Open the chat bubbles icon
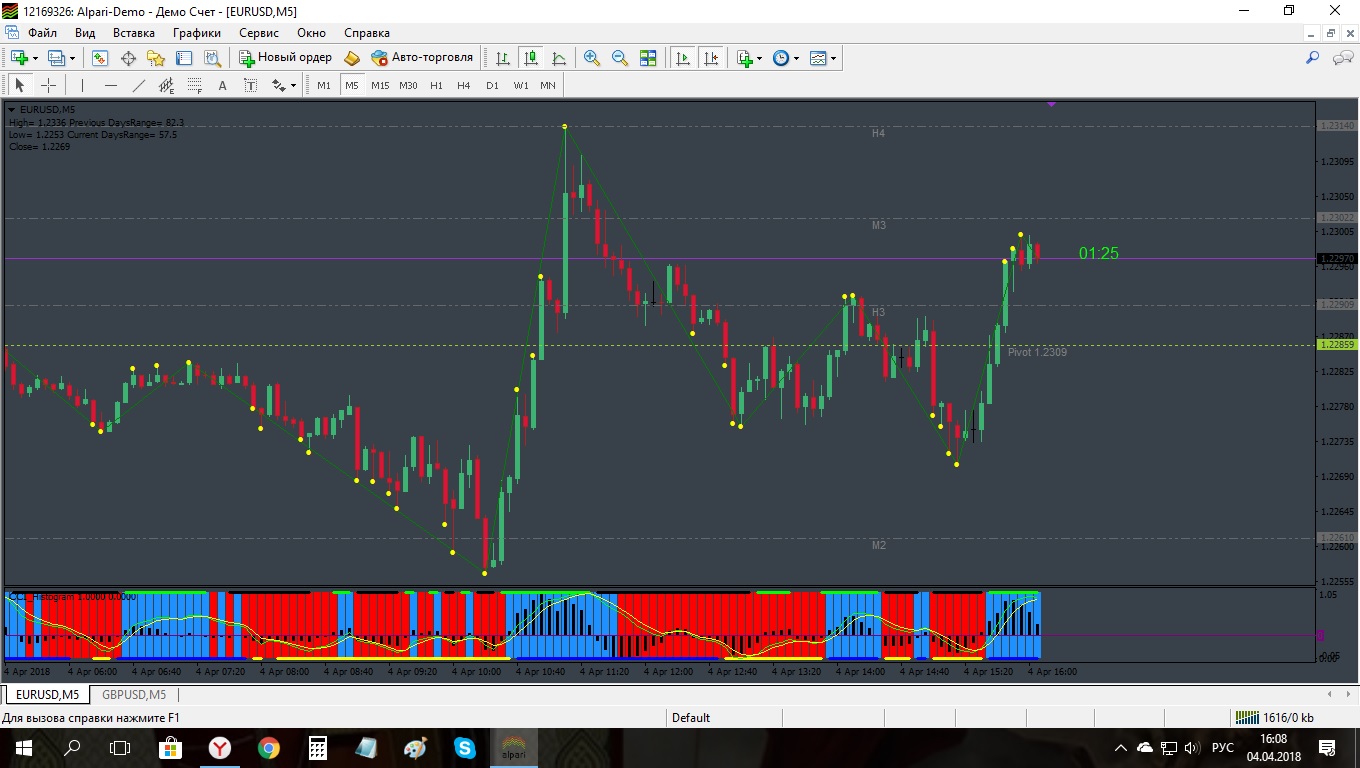This screenshot has height=768, width=1360. (1343, 58)
